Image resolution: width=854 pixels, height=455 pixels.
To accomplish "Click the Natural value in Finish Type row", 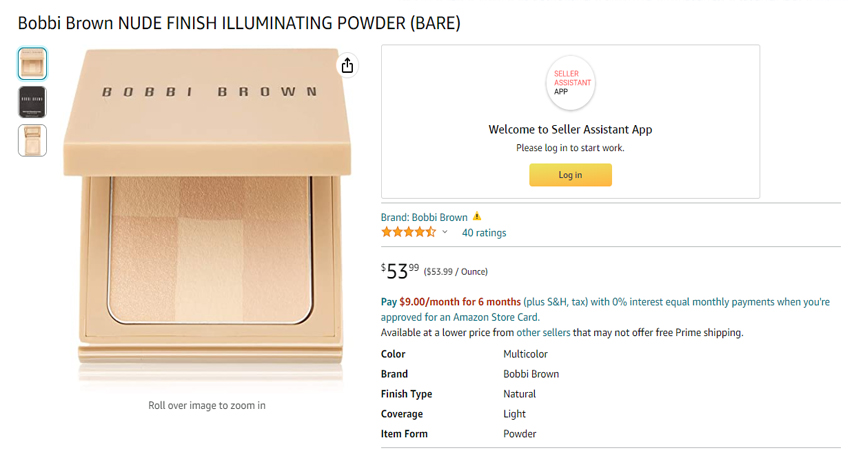I will (519, 394).
